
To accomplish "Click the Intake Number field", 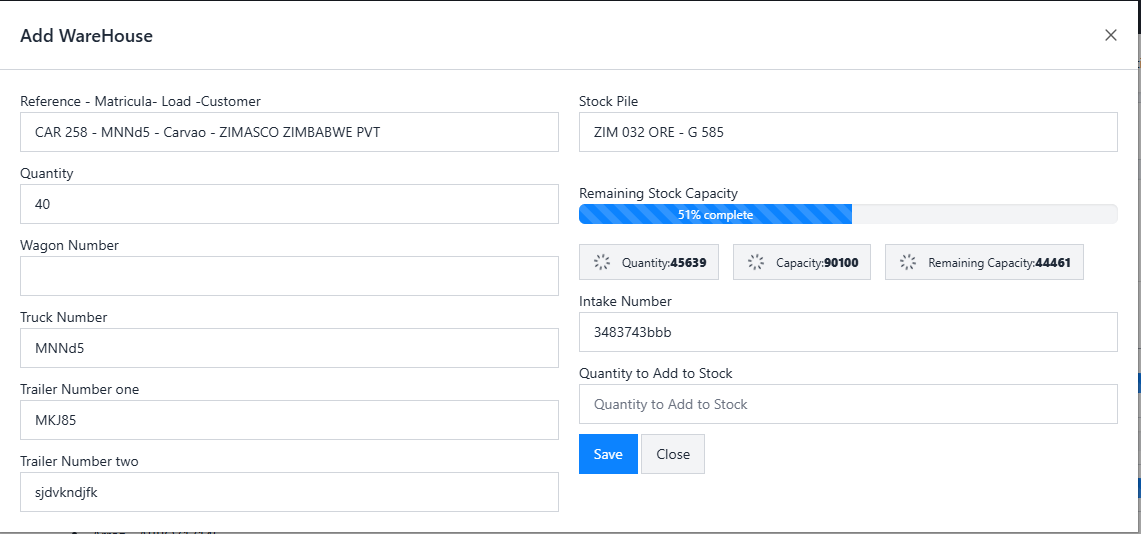I will 847,332.
